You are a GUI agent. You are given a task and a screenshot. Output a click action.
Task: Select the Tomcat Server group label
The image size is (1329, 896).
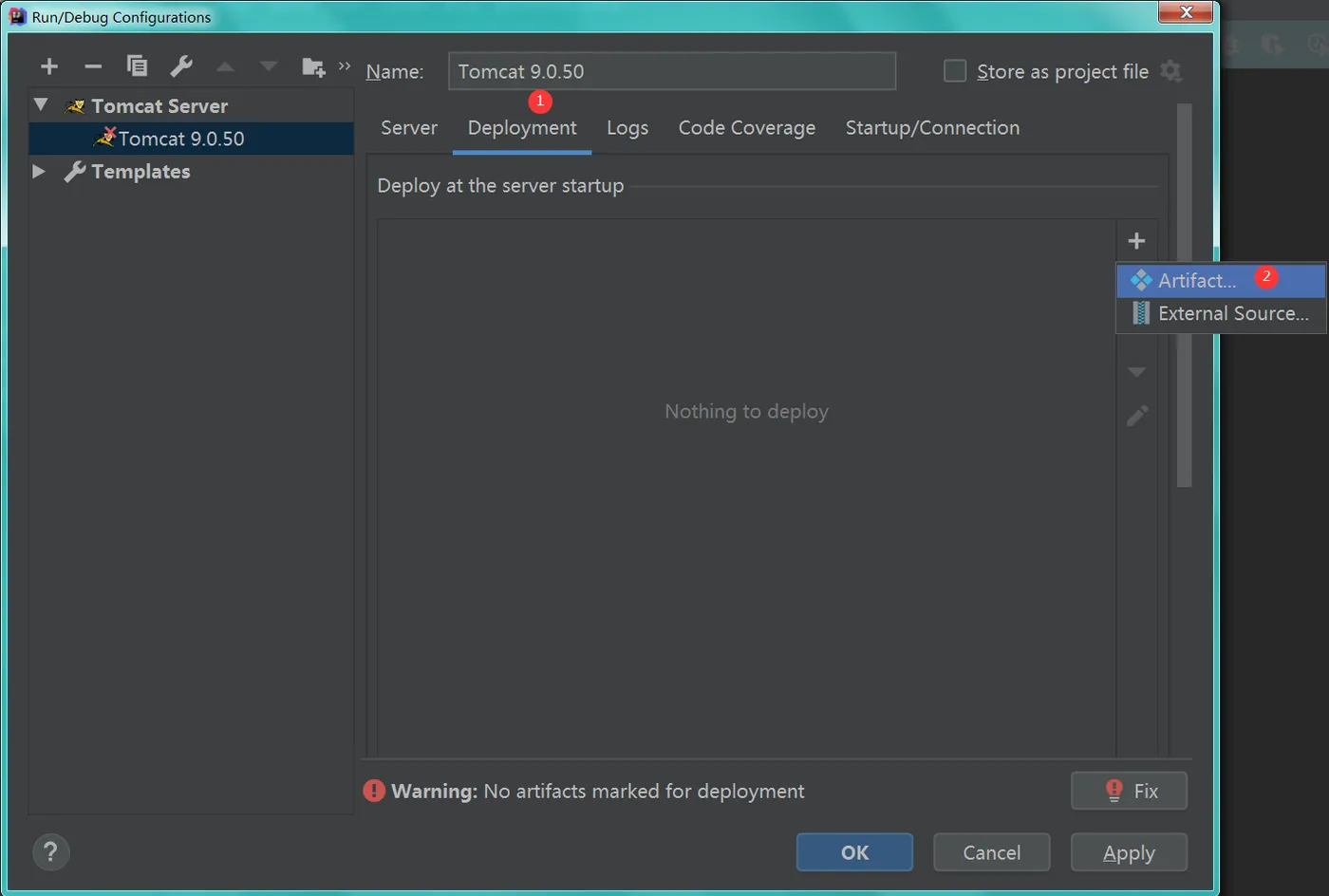click(x=159, y=106)
